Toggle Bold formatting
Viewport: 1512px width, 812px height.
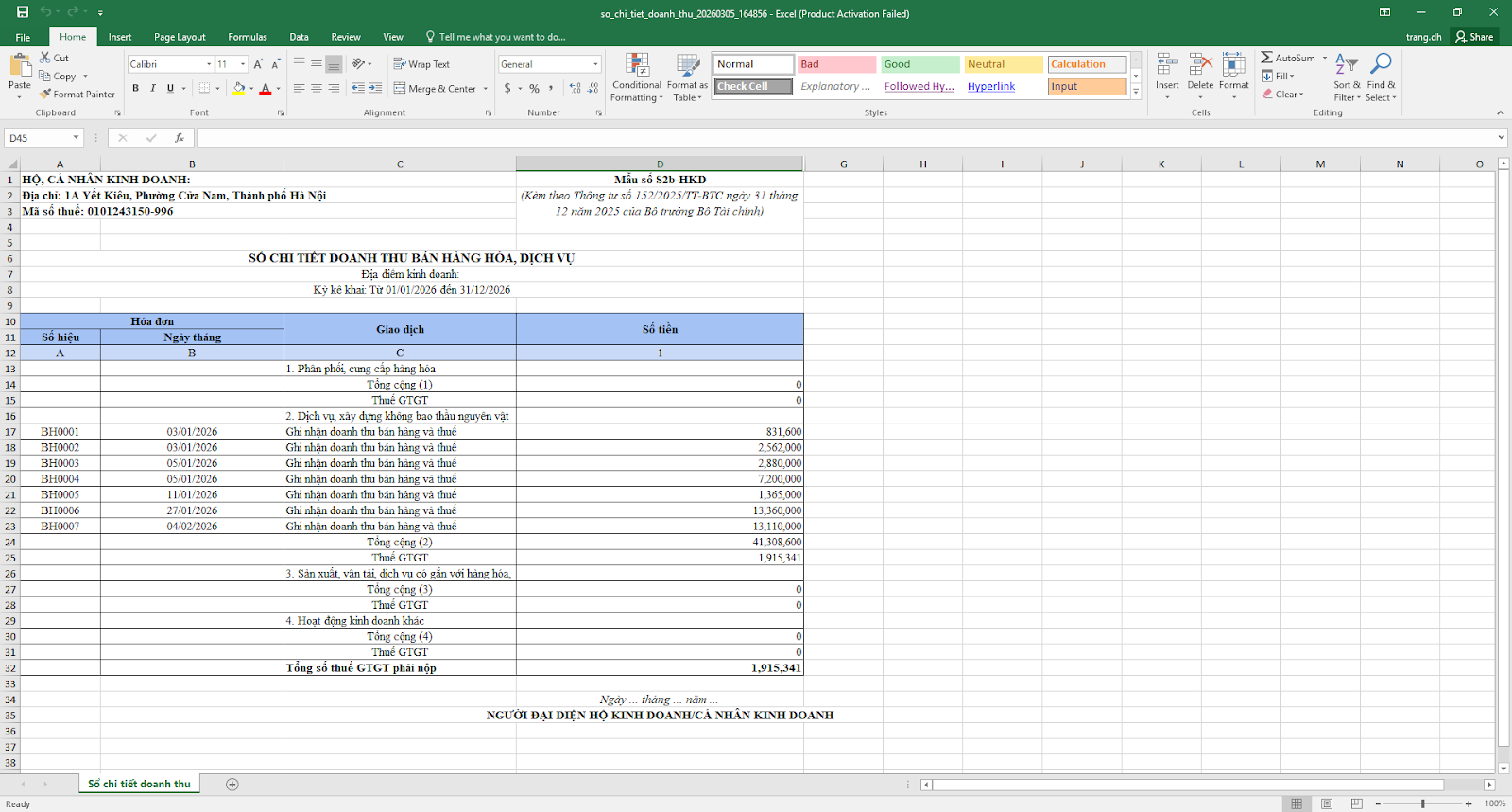pos(135,88)
